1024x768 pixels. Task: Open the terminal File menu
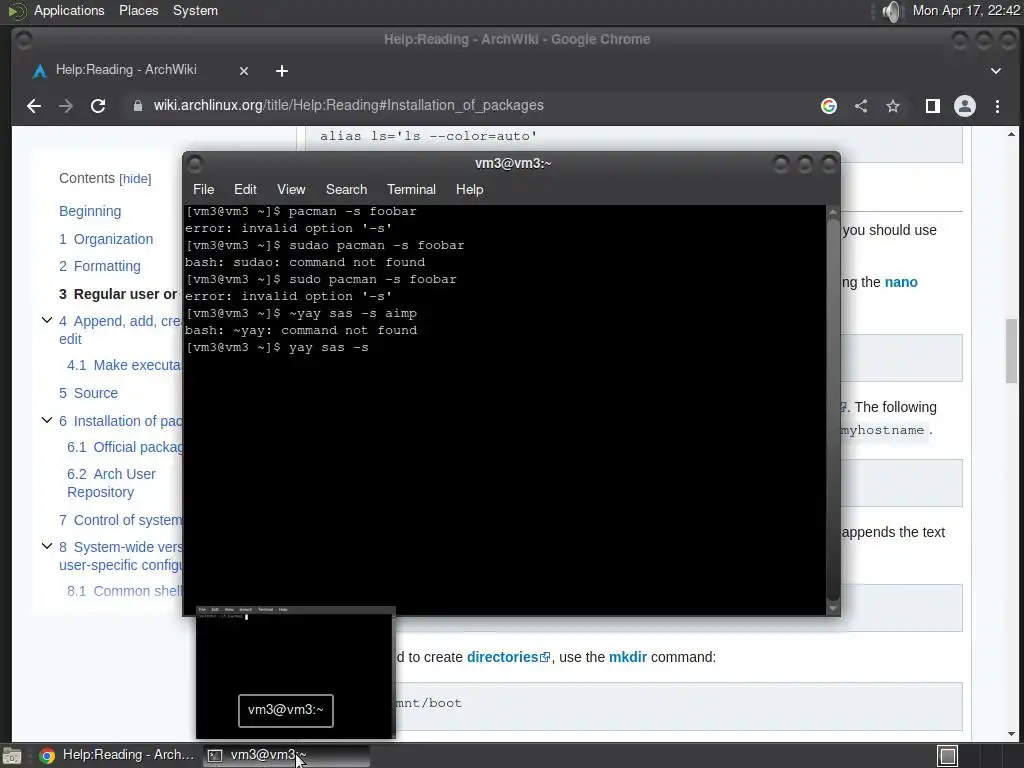click(x=203, y=189)
